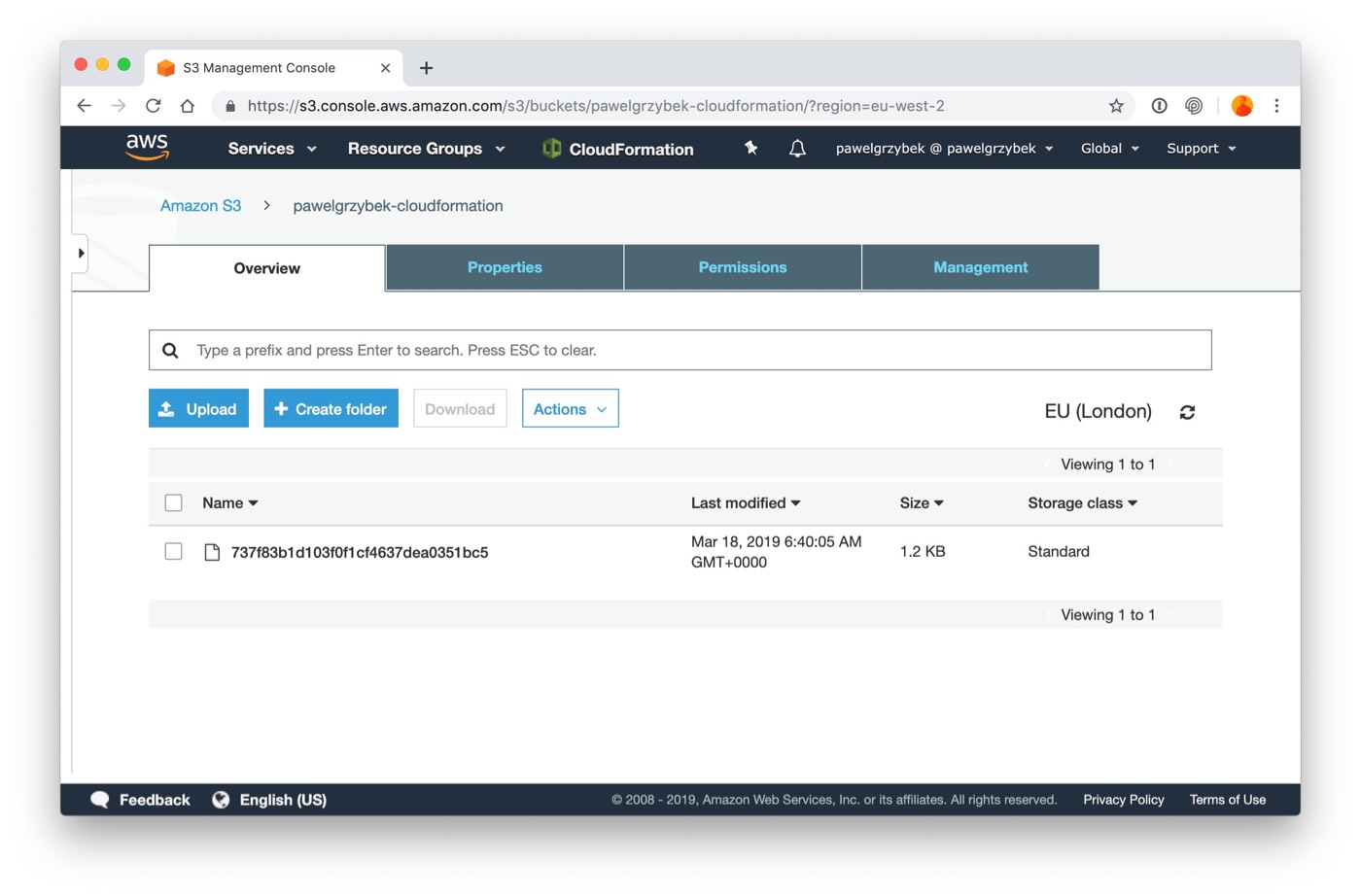Switch to the Permissions tab
Screen dimensions: 1361x896
tap(742, 267)
